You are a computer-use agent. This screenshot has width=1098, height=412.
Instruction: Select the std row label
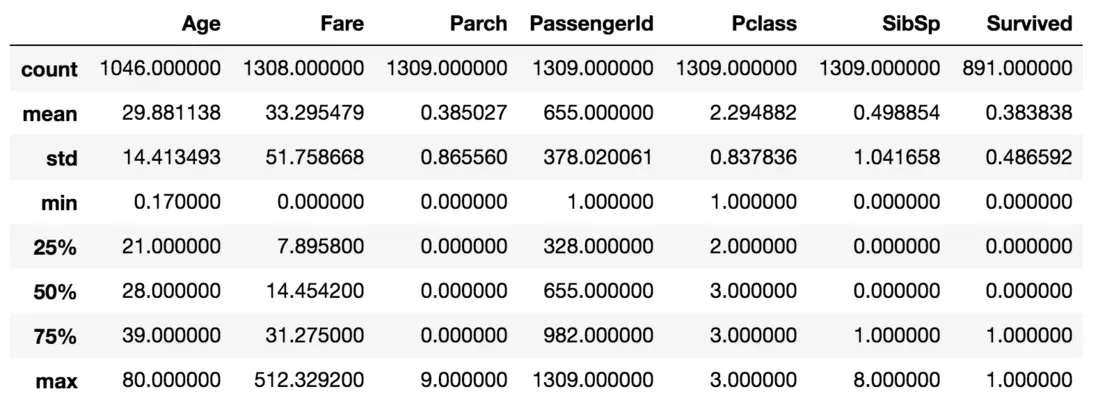pos(63,158)
